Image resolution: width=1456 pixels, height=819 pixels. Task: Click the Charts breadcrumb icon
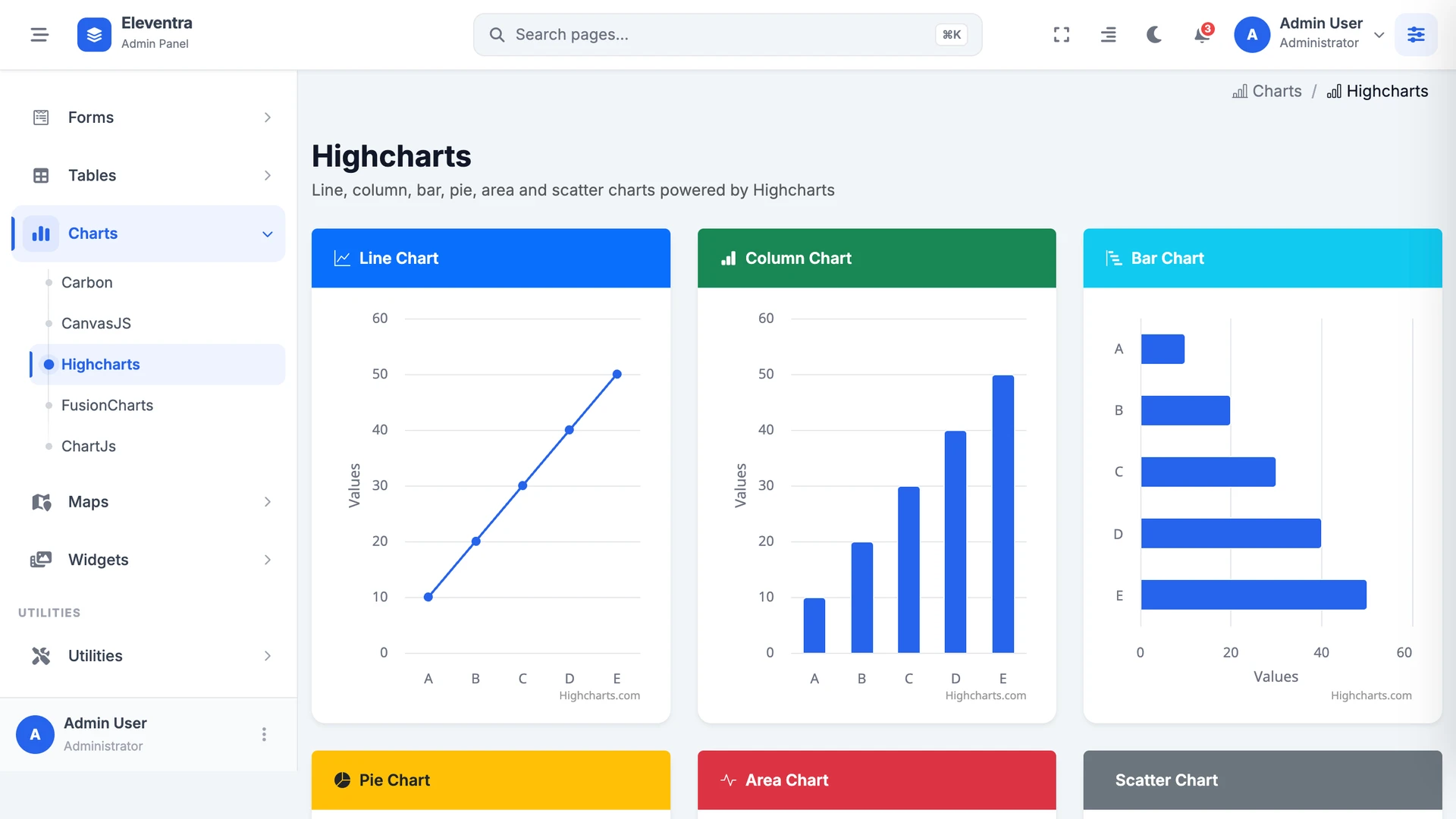tap(1240, 92)
